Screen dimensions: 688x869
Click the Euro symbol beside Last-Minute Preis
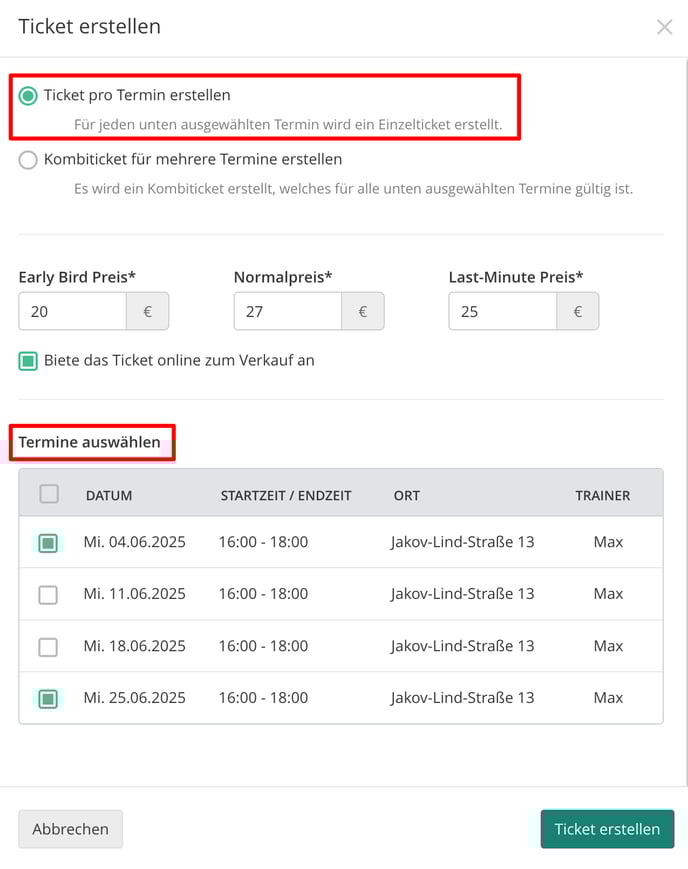pyautogui.click(x=578, y=311)
